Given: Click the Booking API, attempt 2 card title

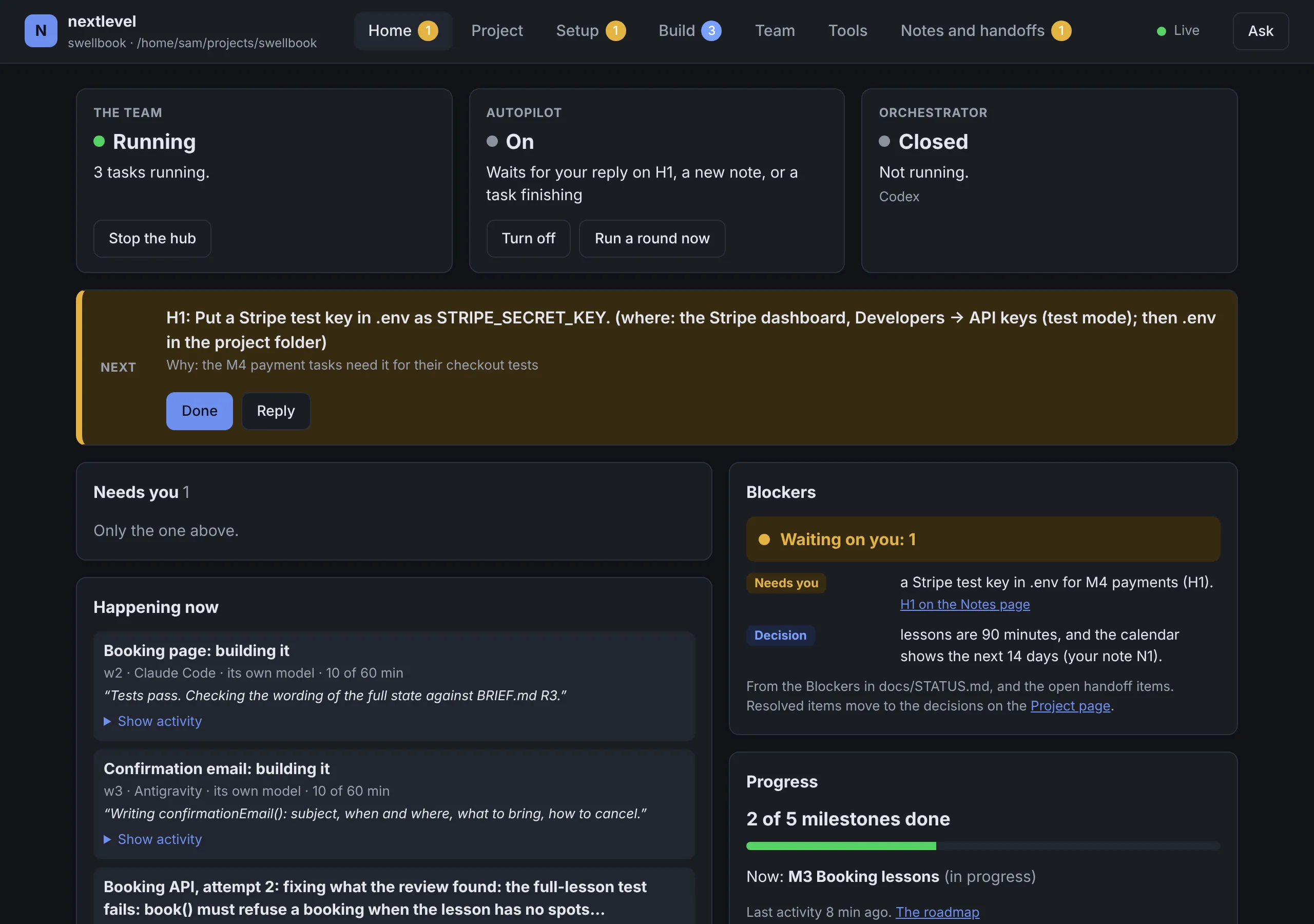Looking at the screenshot, I should [x=375, y=898].
